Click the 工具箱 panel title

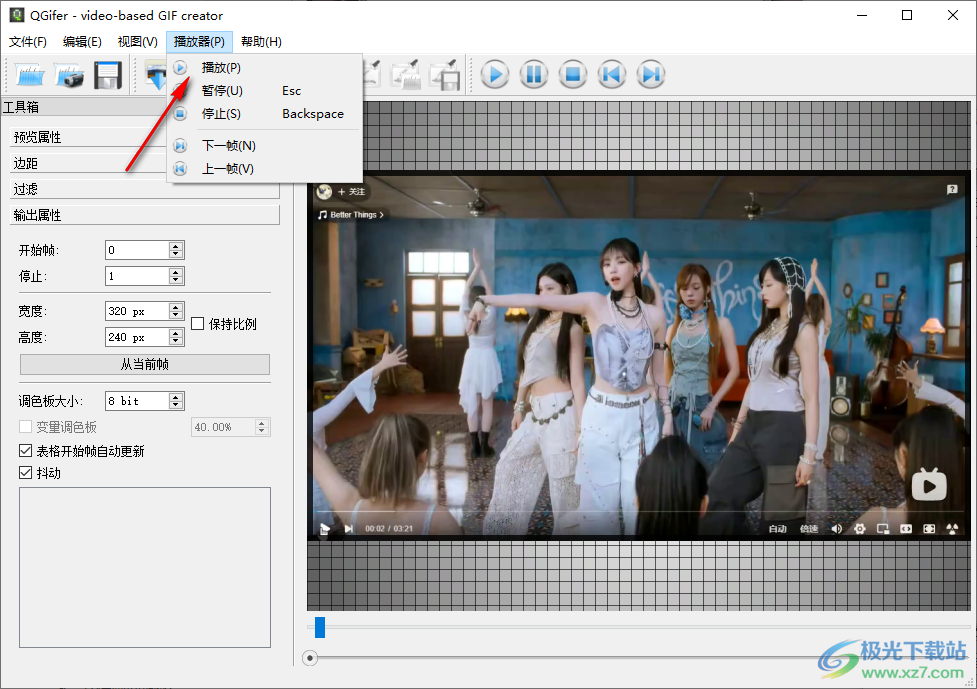[x=21, y=107]
